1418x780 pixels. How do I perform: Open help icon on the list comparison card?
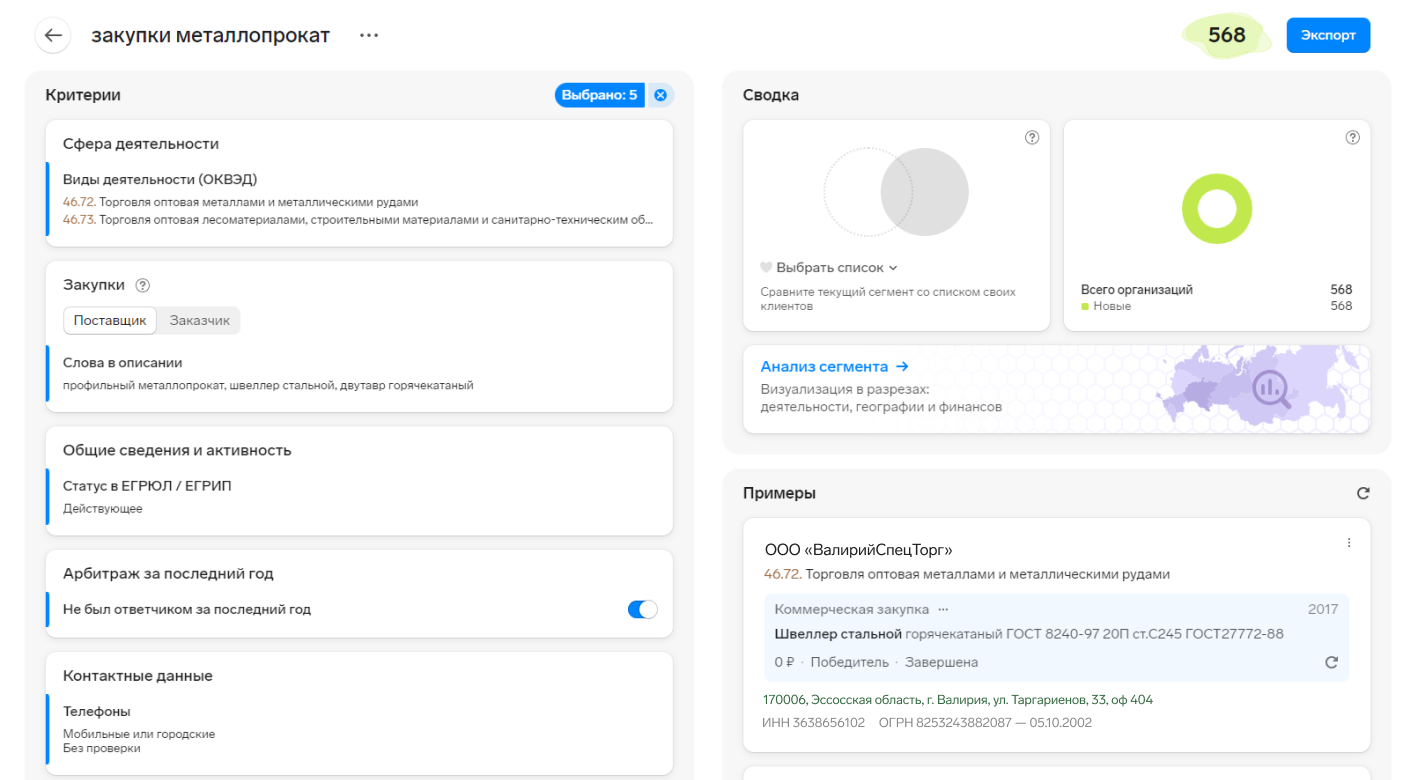point(1032,138)
